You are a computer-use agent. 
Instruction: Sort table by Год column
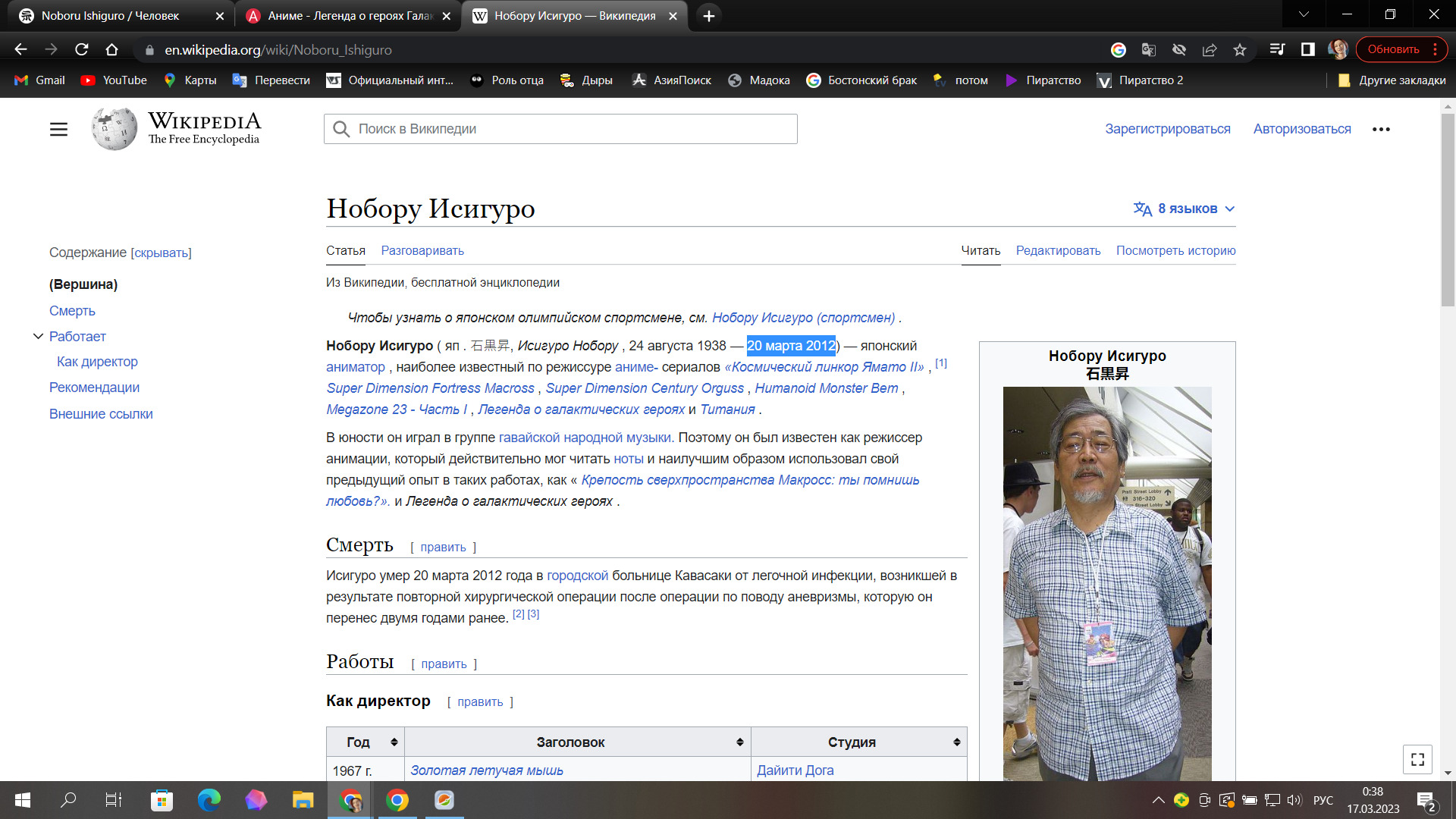(x=394, y=742)
